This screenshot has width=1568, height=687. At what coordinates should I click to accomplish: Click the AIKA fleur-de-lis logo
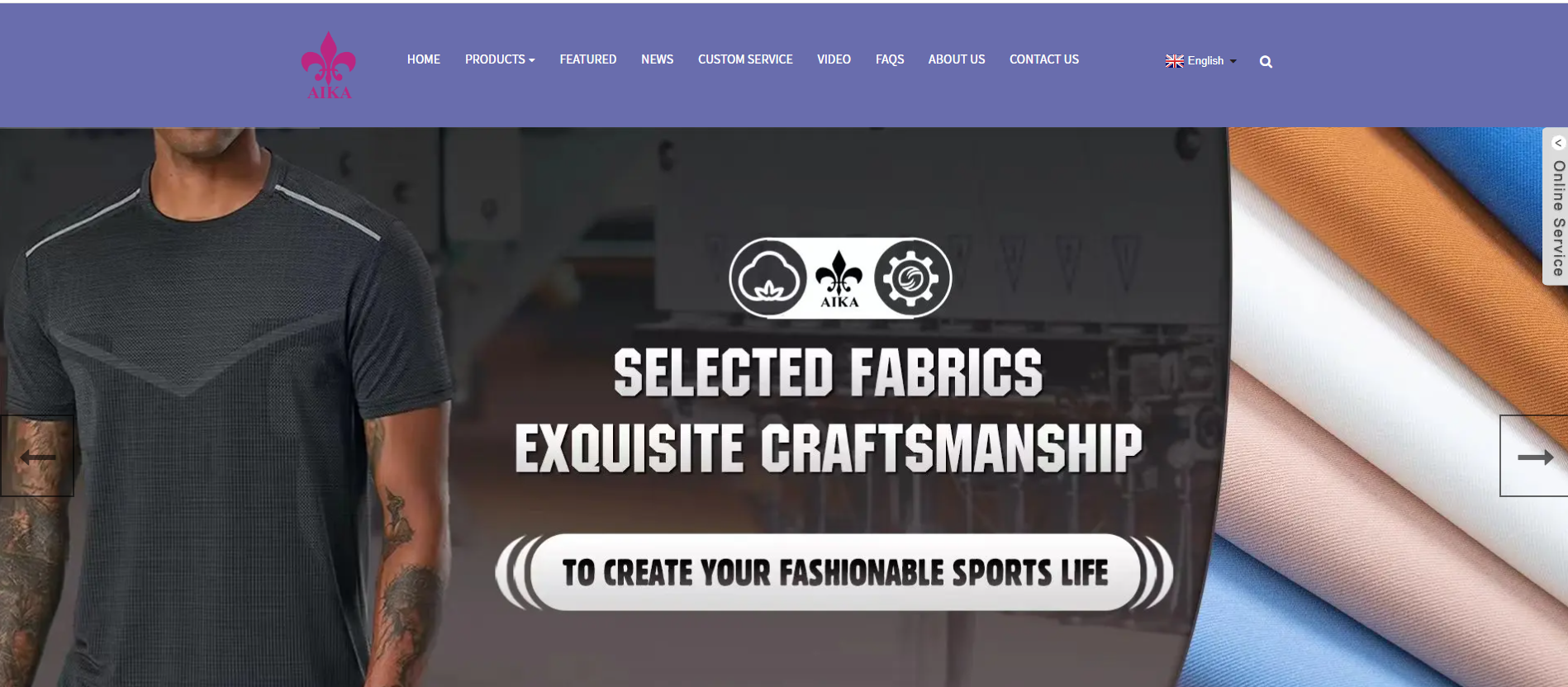click(x=329, y=65)
